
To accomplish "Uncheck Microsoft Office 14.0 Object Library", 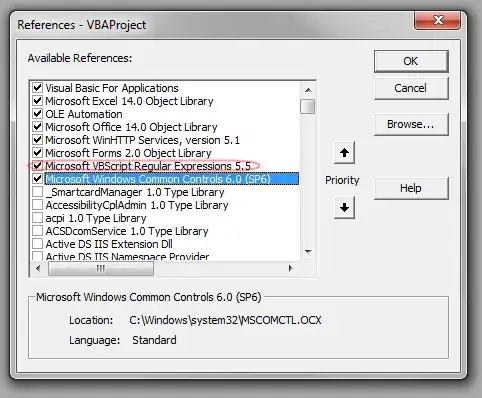I will 37,127.
